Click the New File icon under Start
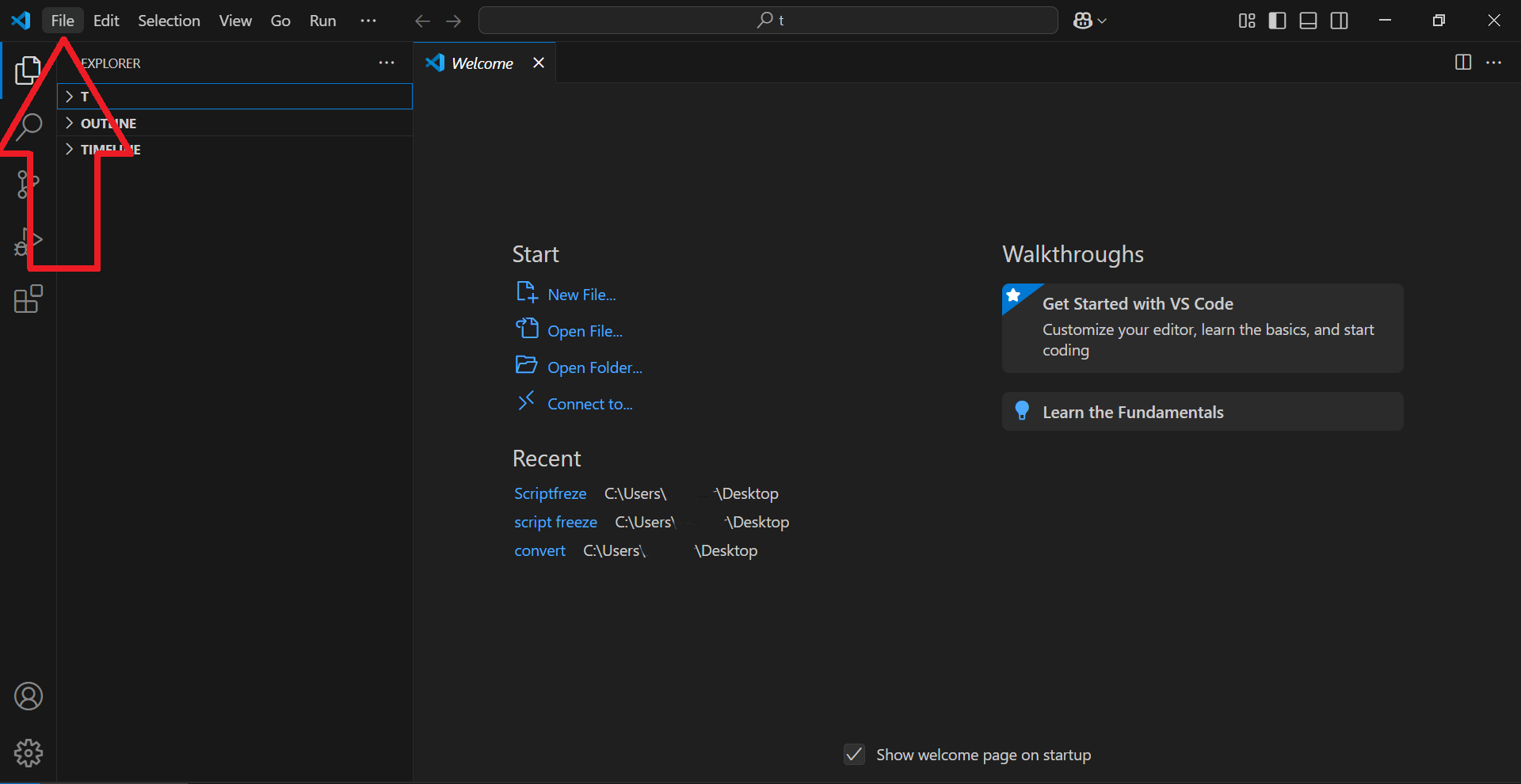1521x784 pixels. [527, 292]
